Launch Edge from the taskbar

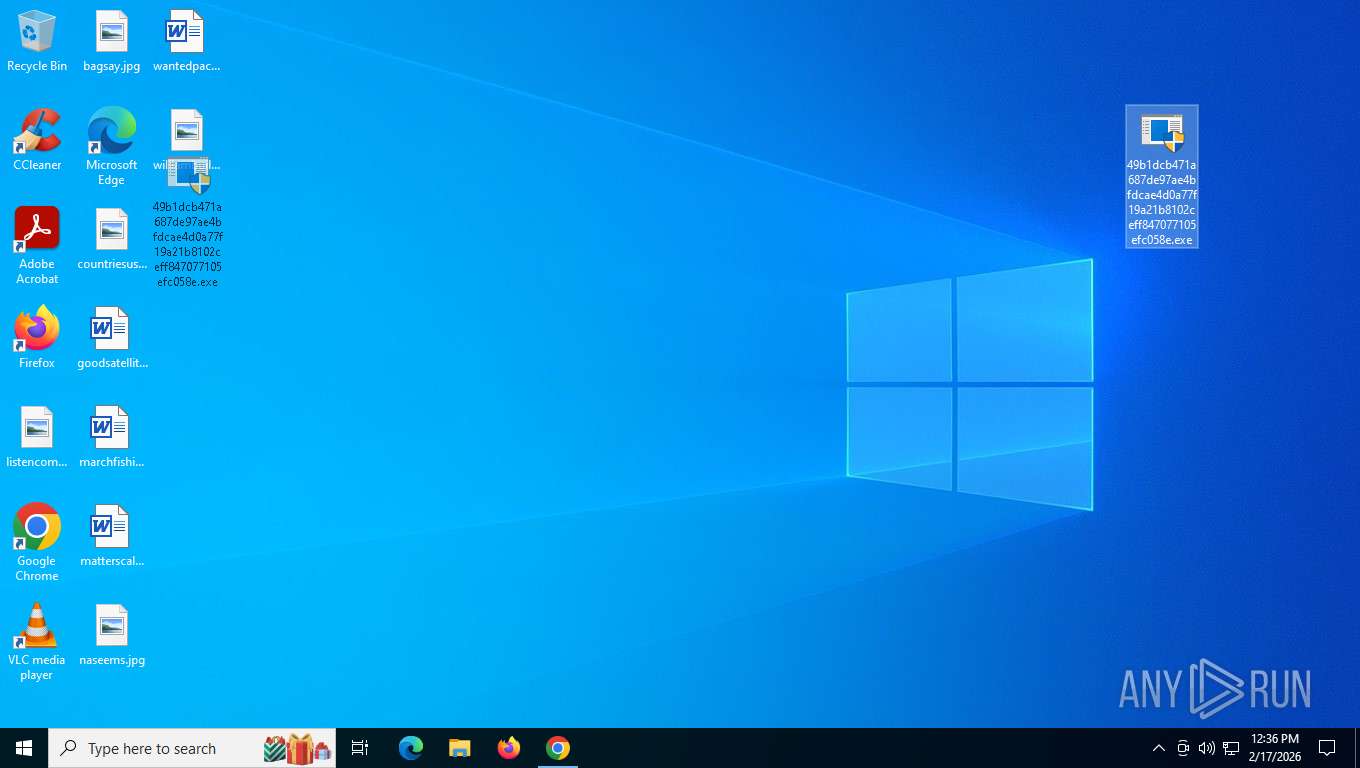click(411, 748)
